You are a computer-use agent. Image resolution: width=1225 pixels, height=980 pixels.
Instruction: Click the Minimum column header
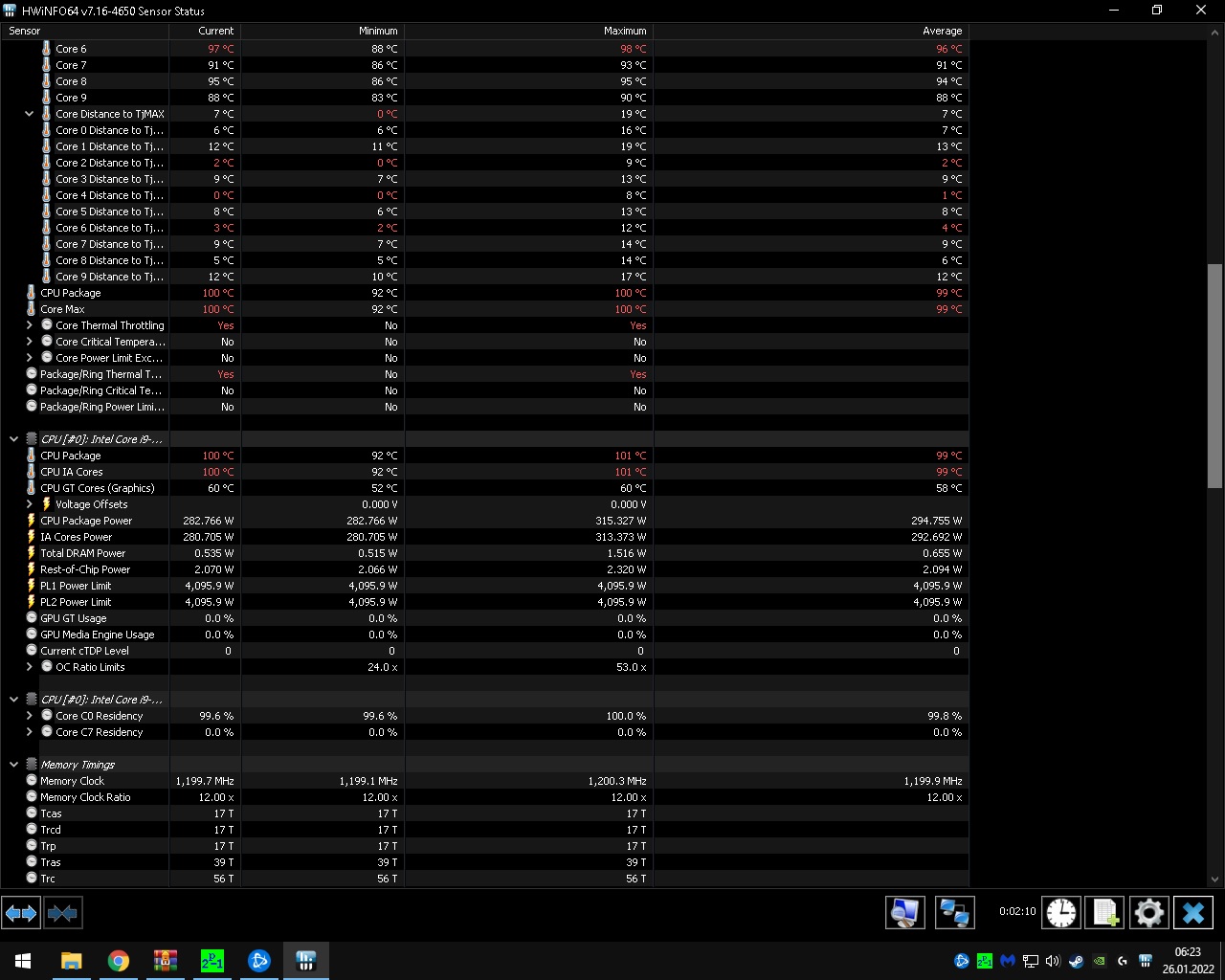(323, 31)
